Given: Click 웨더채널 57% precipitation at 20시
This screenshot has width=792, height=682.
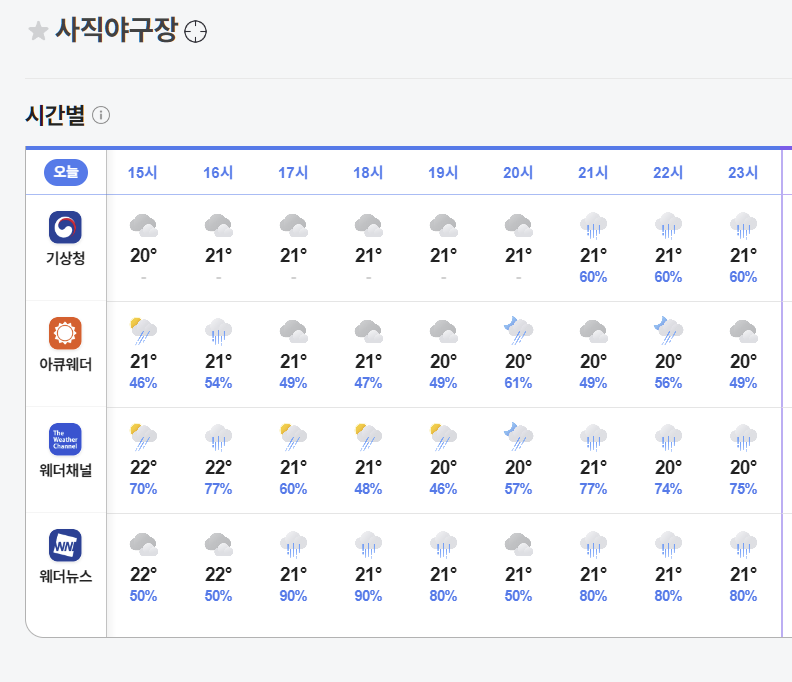Looking at the screenshot, I should point(518,490).
